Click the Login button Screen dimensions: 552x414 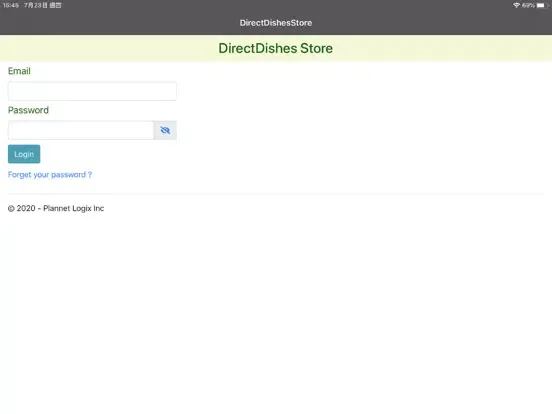tap(24, 154)
